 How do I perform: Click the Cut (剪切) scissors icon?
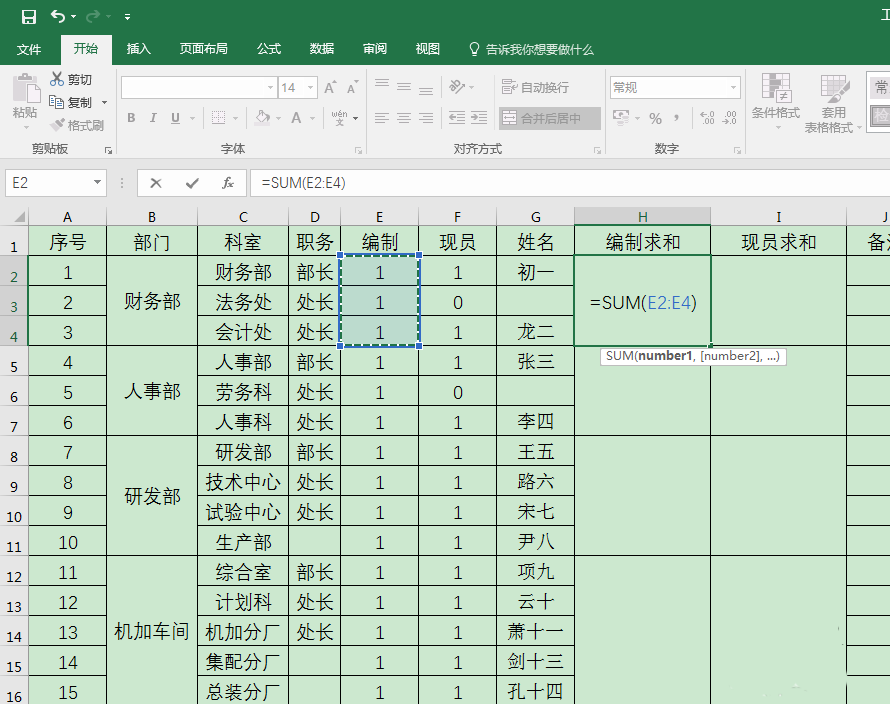(57, 79)
